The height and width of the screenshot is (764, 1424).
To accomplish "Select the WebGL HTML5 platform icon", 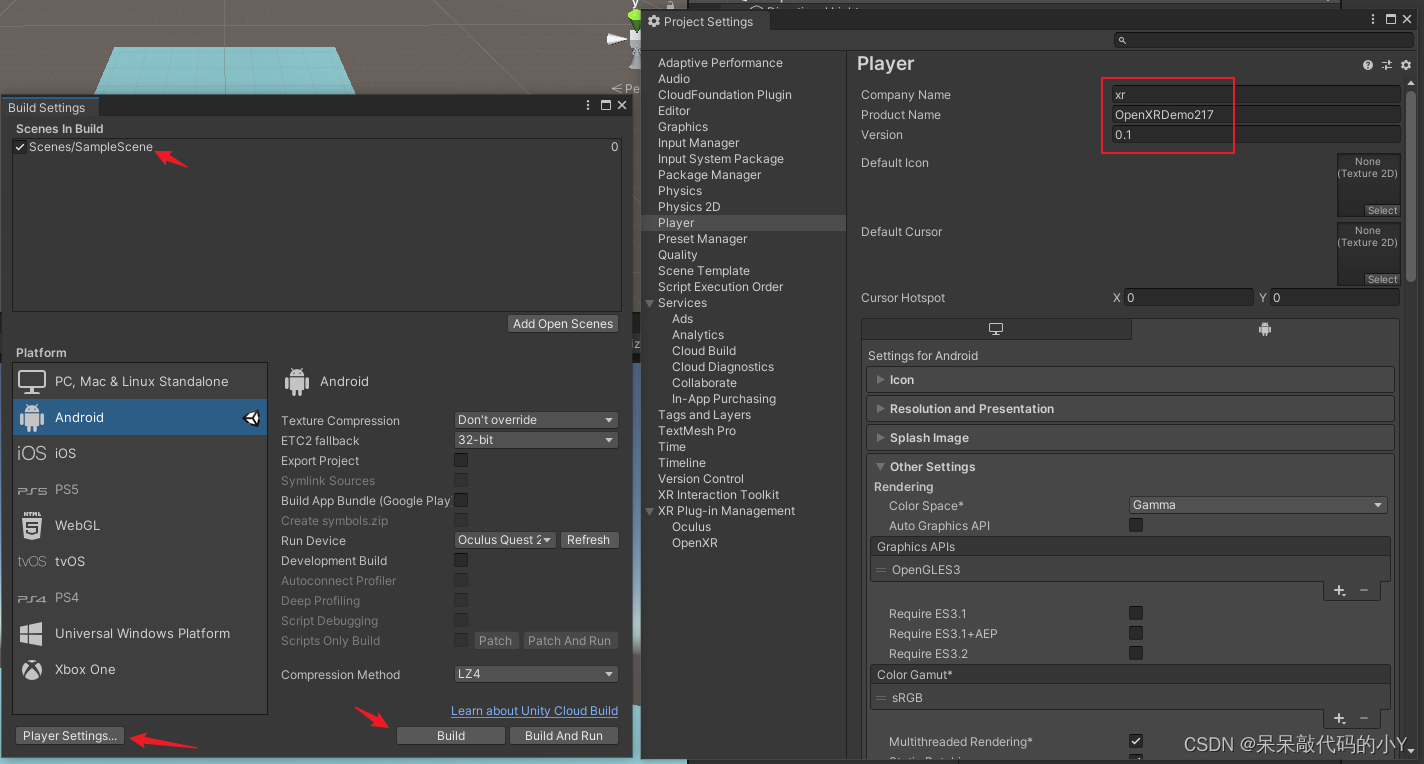I will [x=32, y=525].
